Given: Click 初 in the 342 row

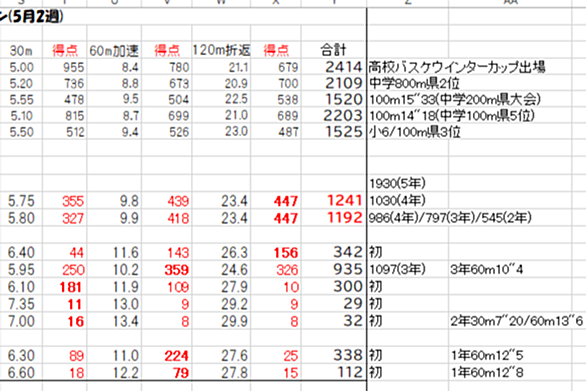Looking at the screenshot, I should [x=376, y=252].
